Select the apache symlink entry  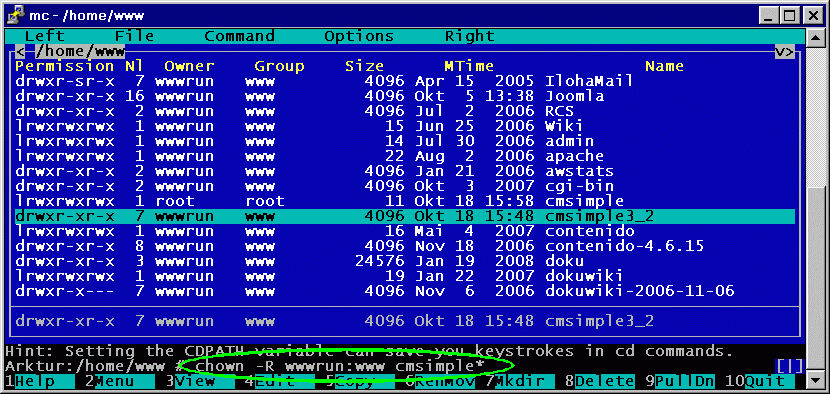point(404,156)
